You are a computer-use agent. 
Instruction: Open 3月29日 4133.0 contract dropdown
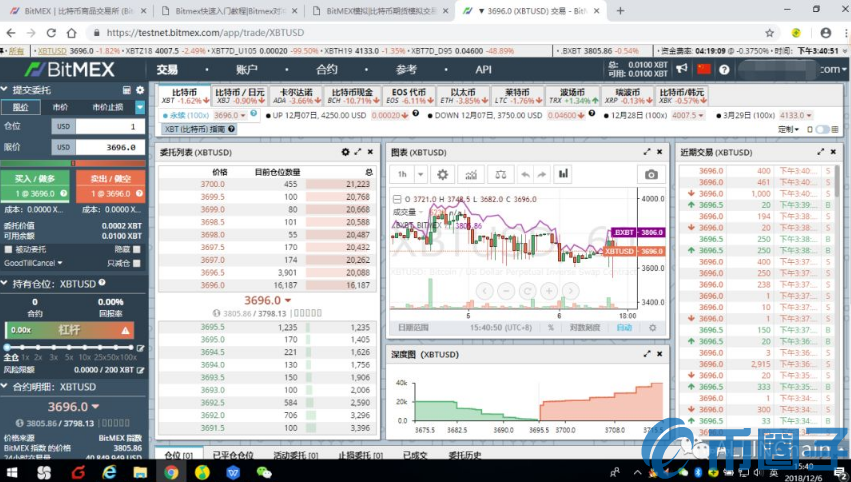796,116
